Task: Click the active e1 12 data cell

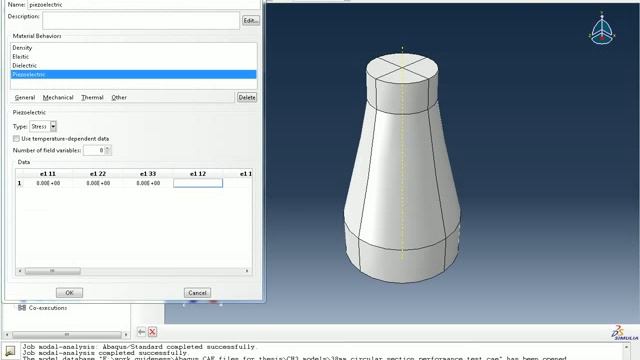Action: coord(198,183)
